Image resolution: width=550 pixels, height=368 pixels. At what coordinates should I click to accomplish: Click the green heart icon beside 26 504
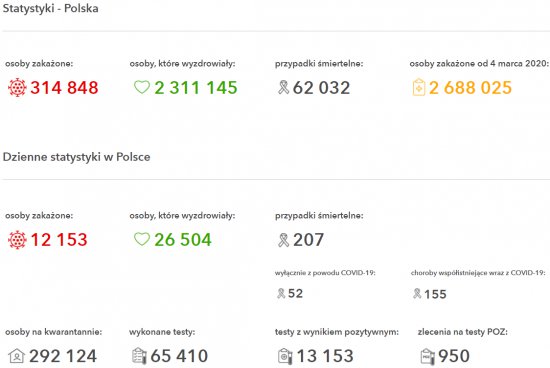coord(142,239)
